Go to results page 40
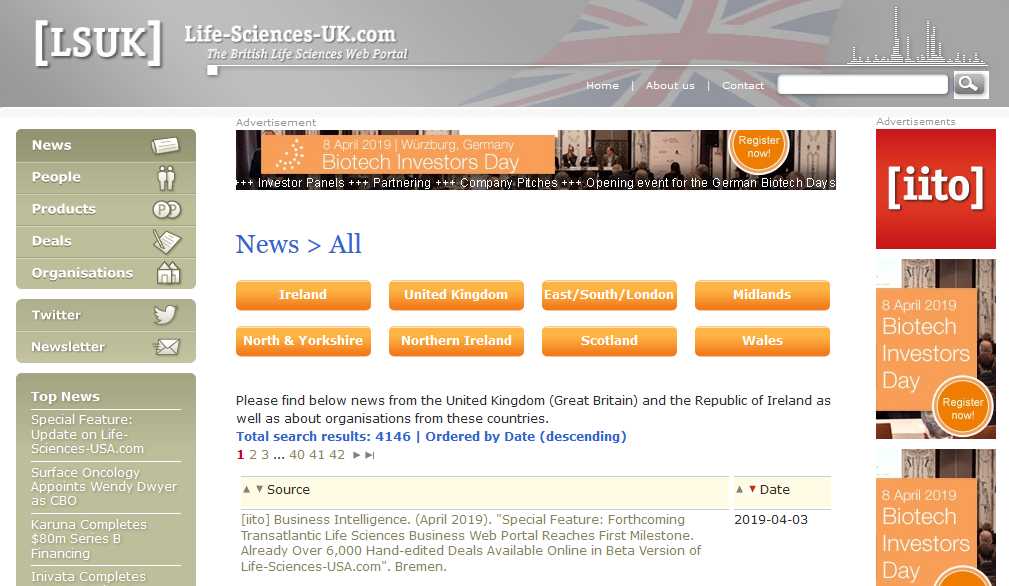Viewport: 1009px width, 586px height. (297, 455)
